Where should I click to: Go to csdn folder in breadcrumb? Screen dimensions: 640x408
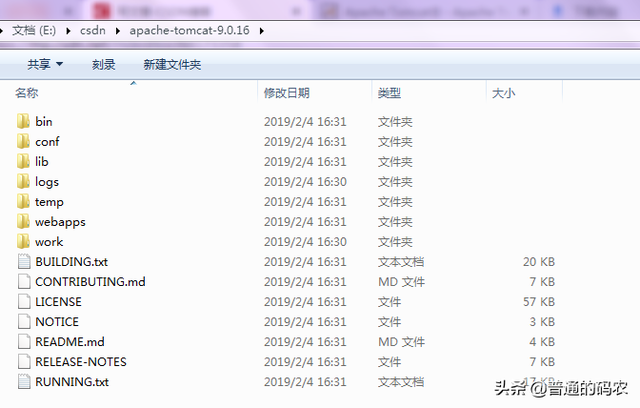93,30
